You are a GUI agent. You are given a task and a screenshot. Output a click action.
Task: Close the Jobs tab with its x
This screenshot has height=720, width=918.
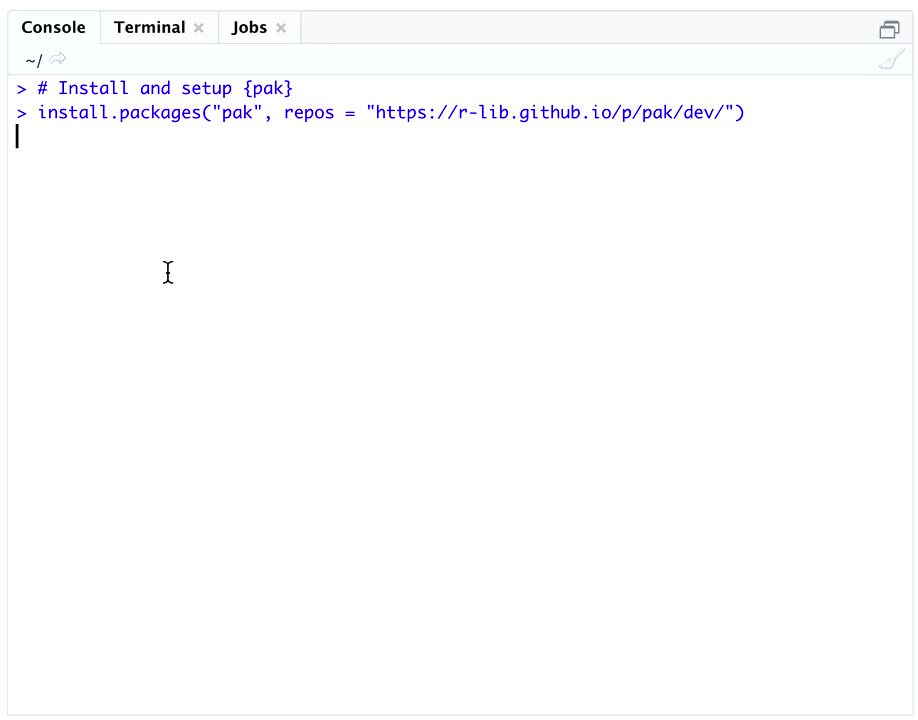pyautogui.click(x=281, y=28)
